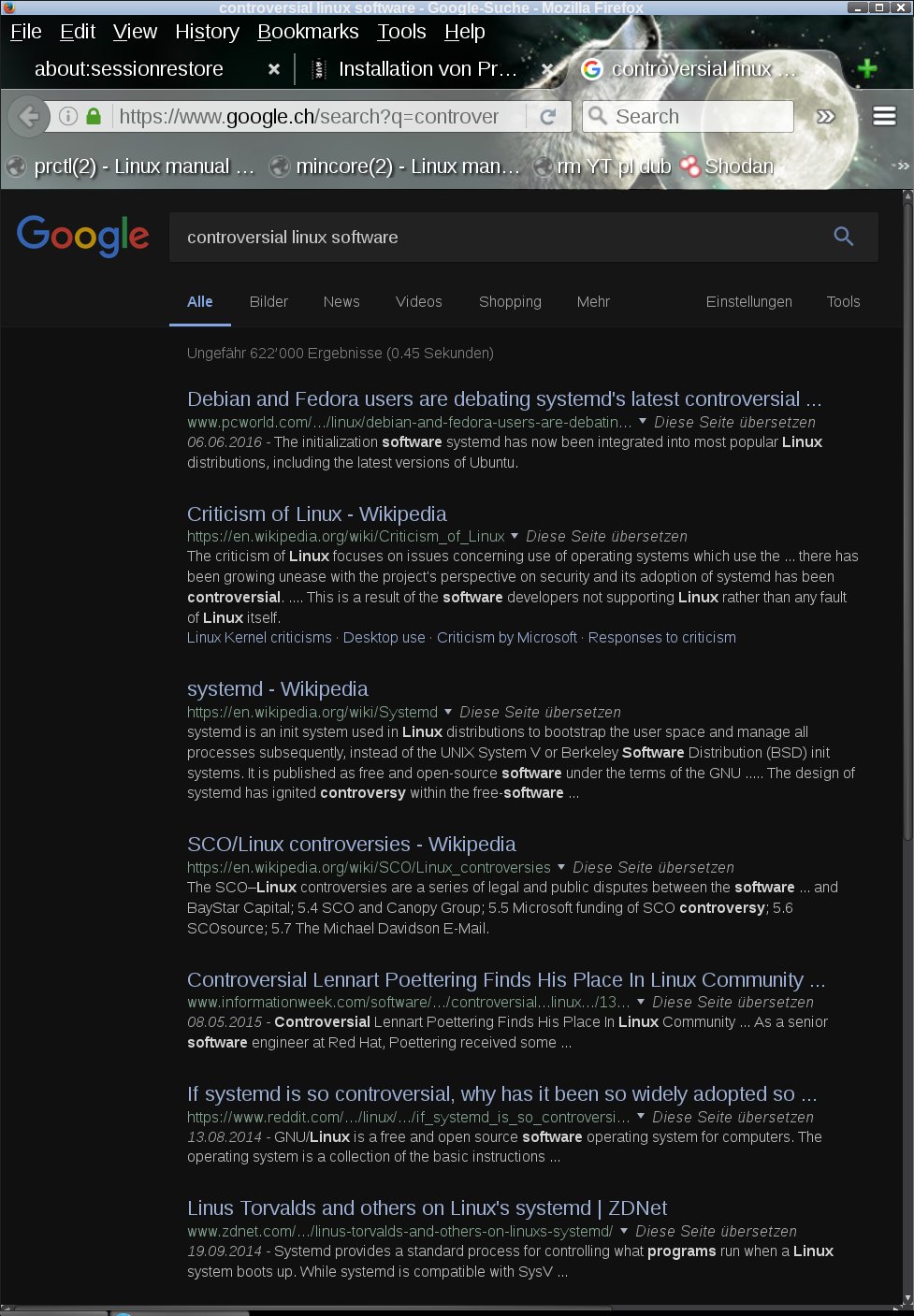Translate the pcworld.com result page

(x=734, y=422)
